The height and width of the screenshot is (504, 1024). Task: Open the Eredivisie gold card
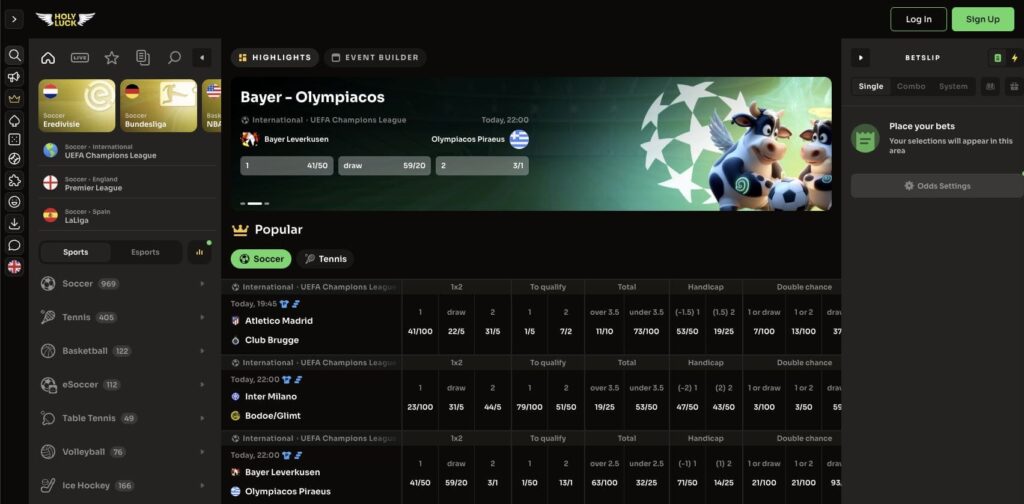77,106
